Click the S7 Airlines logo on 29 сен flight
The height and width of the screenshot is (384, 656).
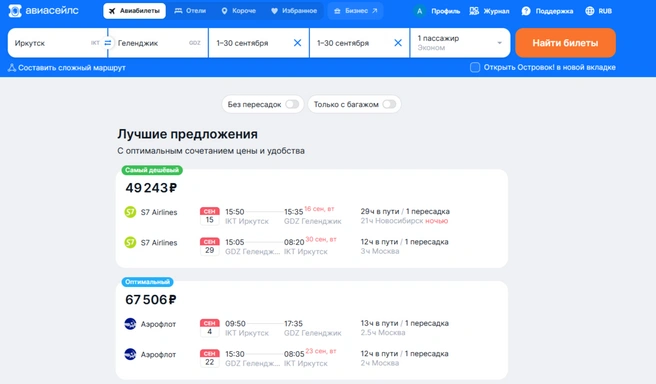point(131,243)
